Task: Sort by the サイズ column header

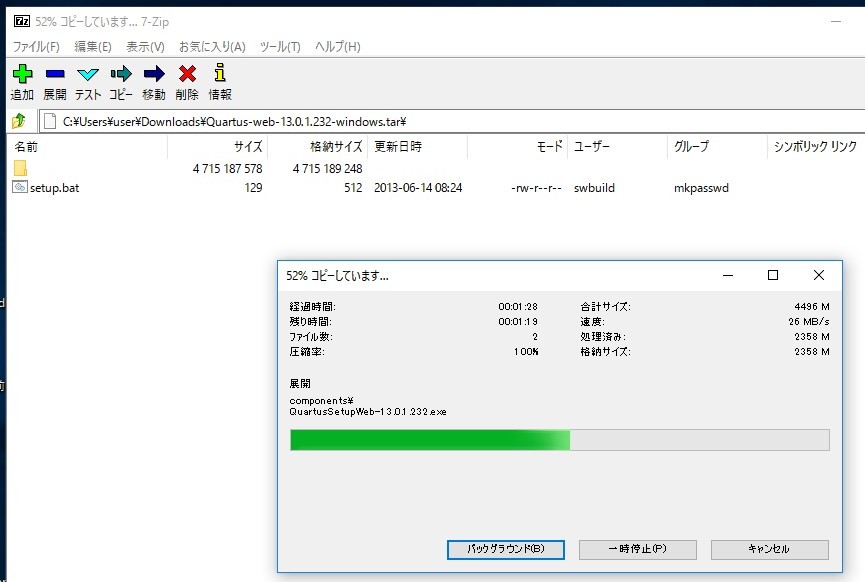Action: pyautogui.click(x=217, y=147)
